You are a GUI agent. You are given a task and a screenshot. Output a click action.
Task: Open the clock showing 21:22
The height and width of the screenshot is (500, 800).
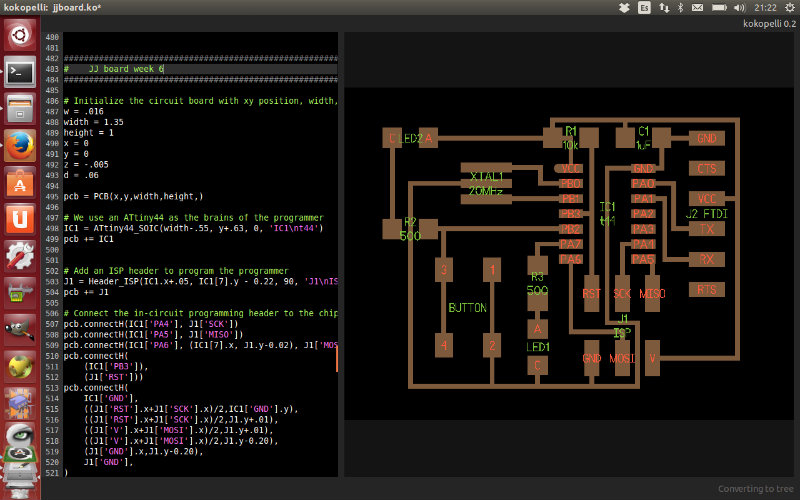pyautogui.click(x=766, y=7)
